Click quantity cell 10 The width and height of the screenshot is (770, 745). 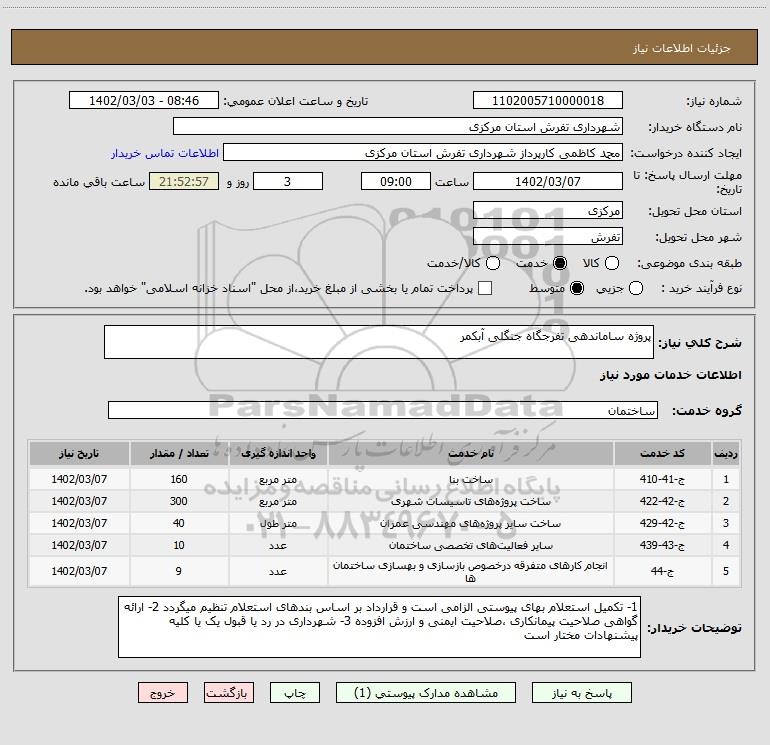[x=179, y=545]
